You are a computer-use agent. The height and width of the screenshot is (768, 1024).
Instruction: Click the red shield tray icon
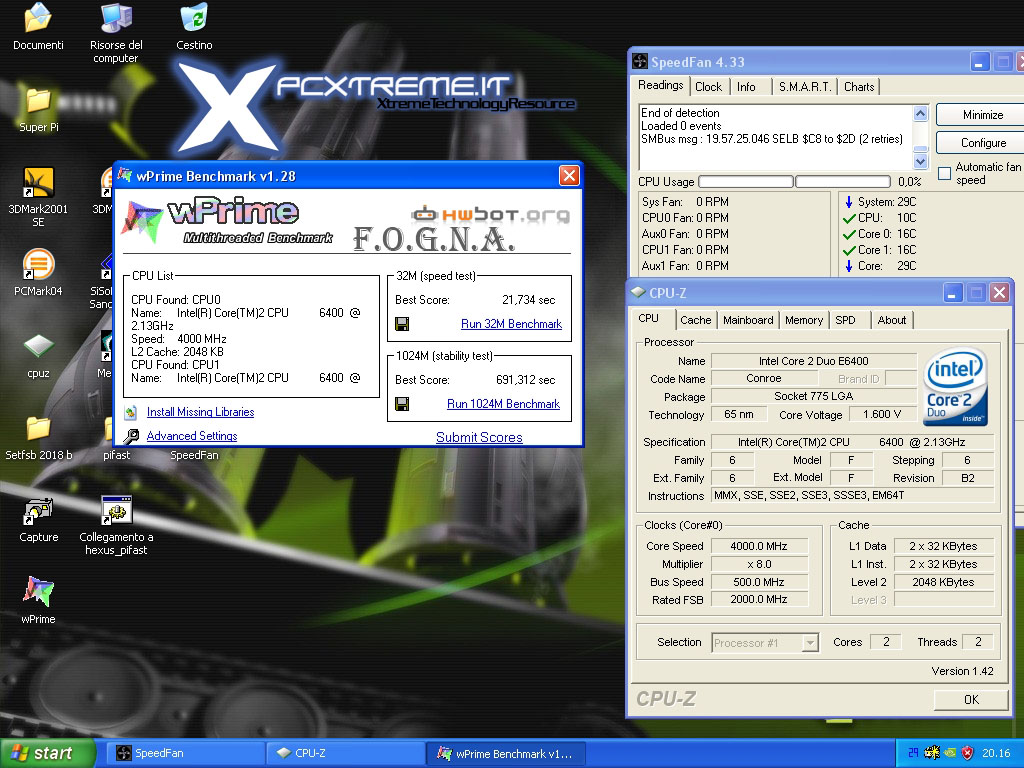(x=968, y=753)
